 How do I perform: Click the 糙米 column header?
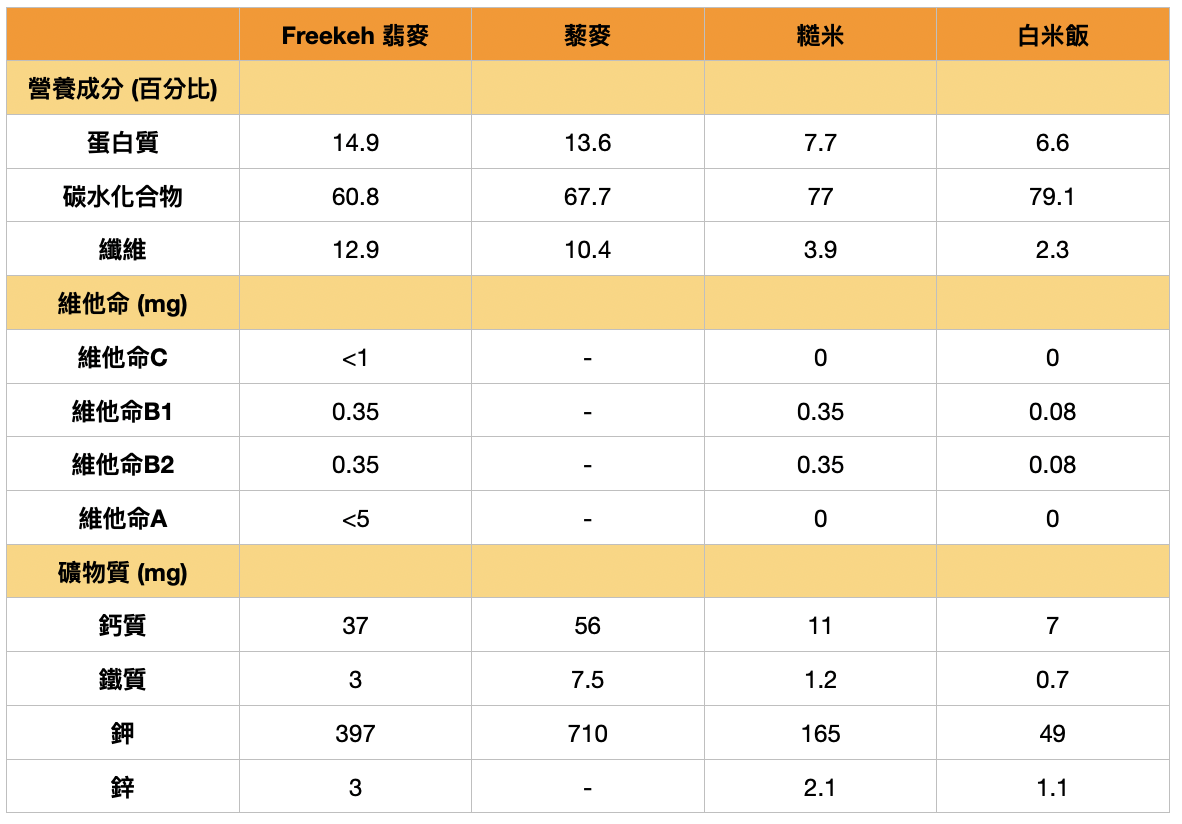click(x=820, y=36)
